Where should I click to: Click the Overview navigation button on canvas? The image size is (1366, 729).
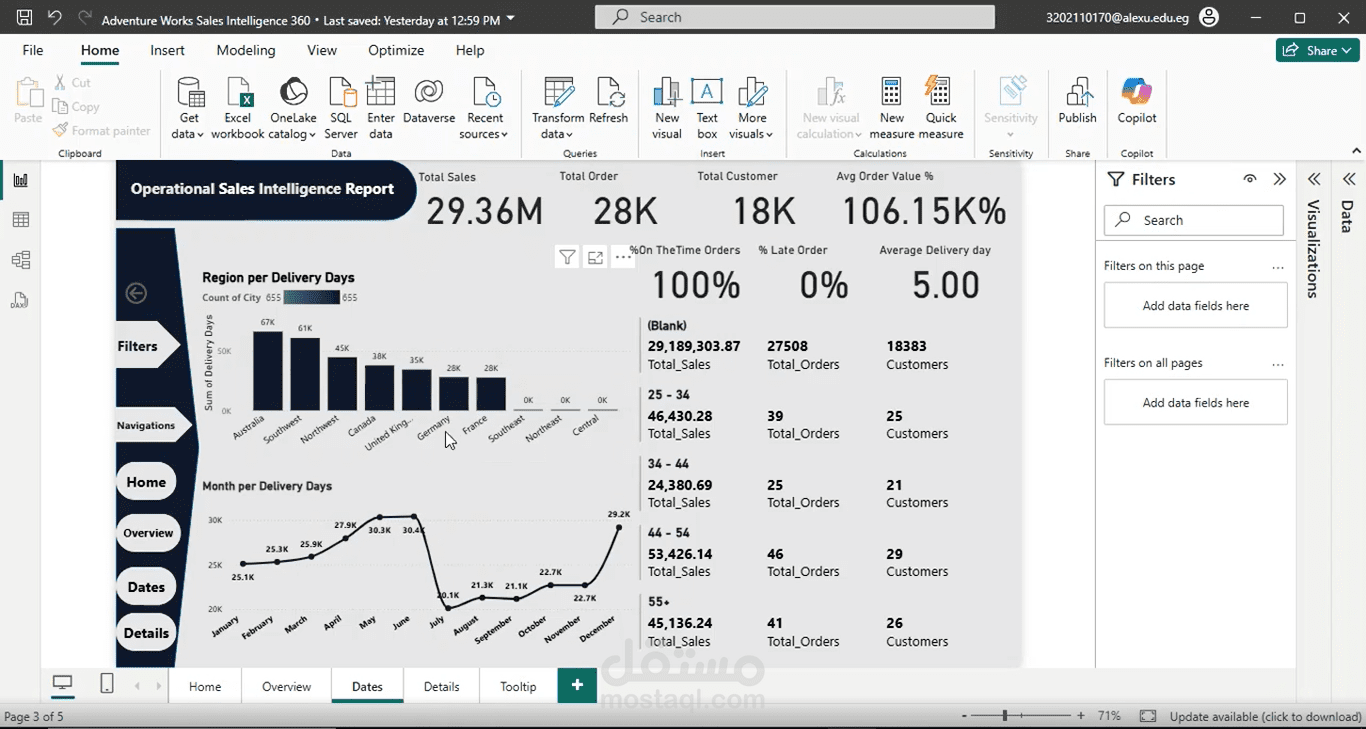148,533
